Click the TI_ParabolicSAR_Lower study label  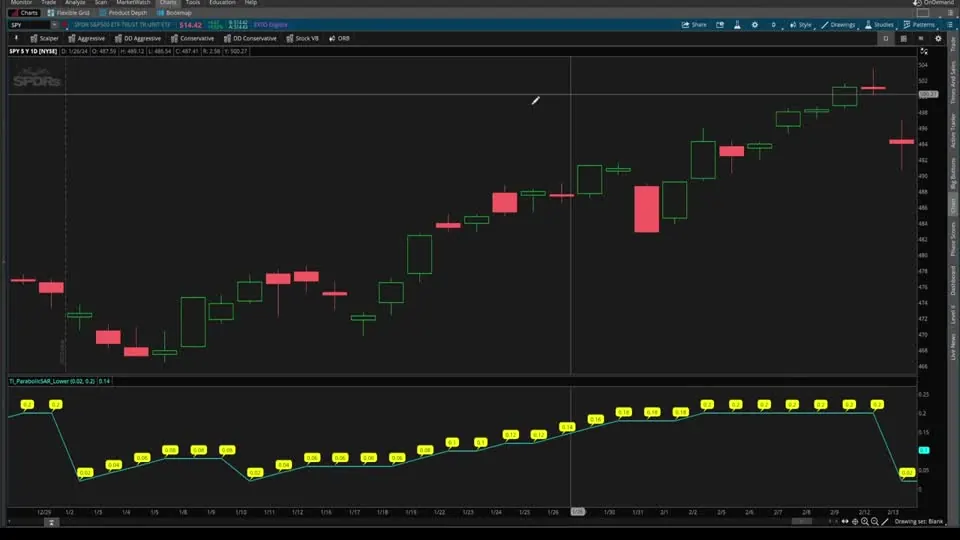[52, 381]
